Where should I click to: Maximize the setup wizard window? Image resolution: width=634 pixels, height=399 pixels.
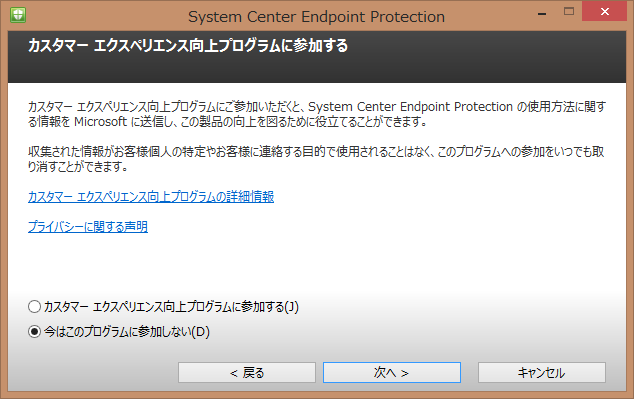click(x=569, y=12)
